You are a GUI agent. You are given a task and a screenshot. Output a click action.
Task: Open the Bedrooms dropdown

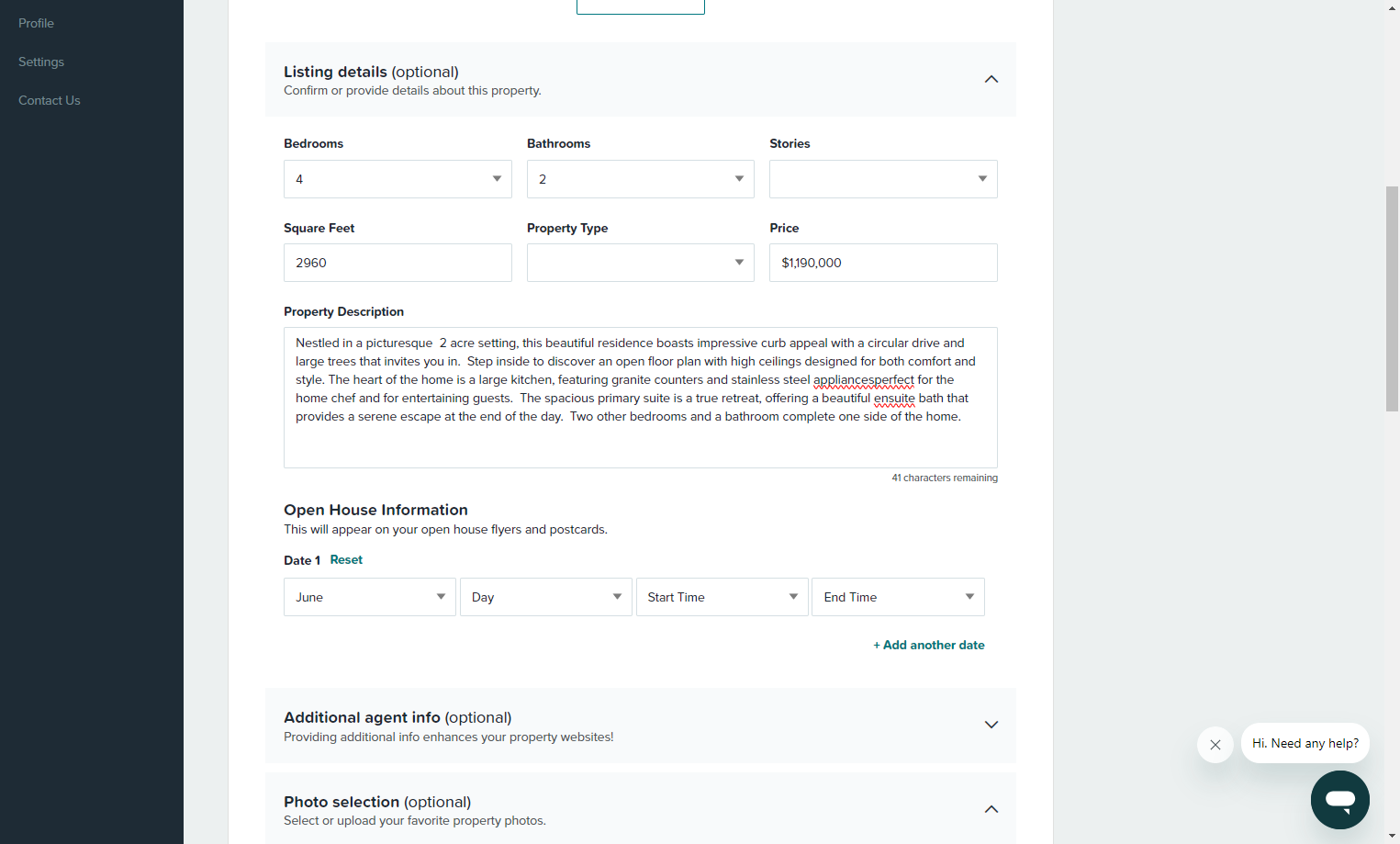point(398,179)
